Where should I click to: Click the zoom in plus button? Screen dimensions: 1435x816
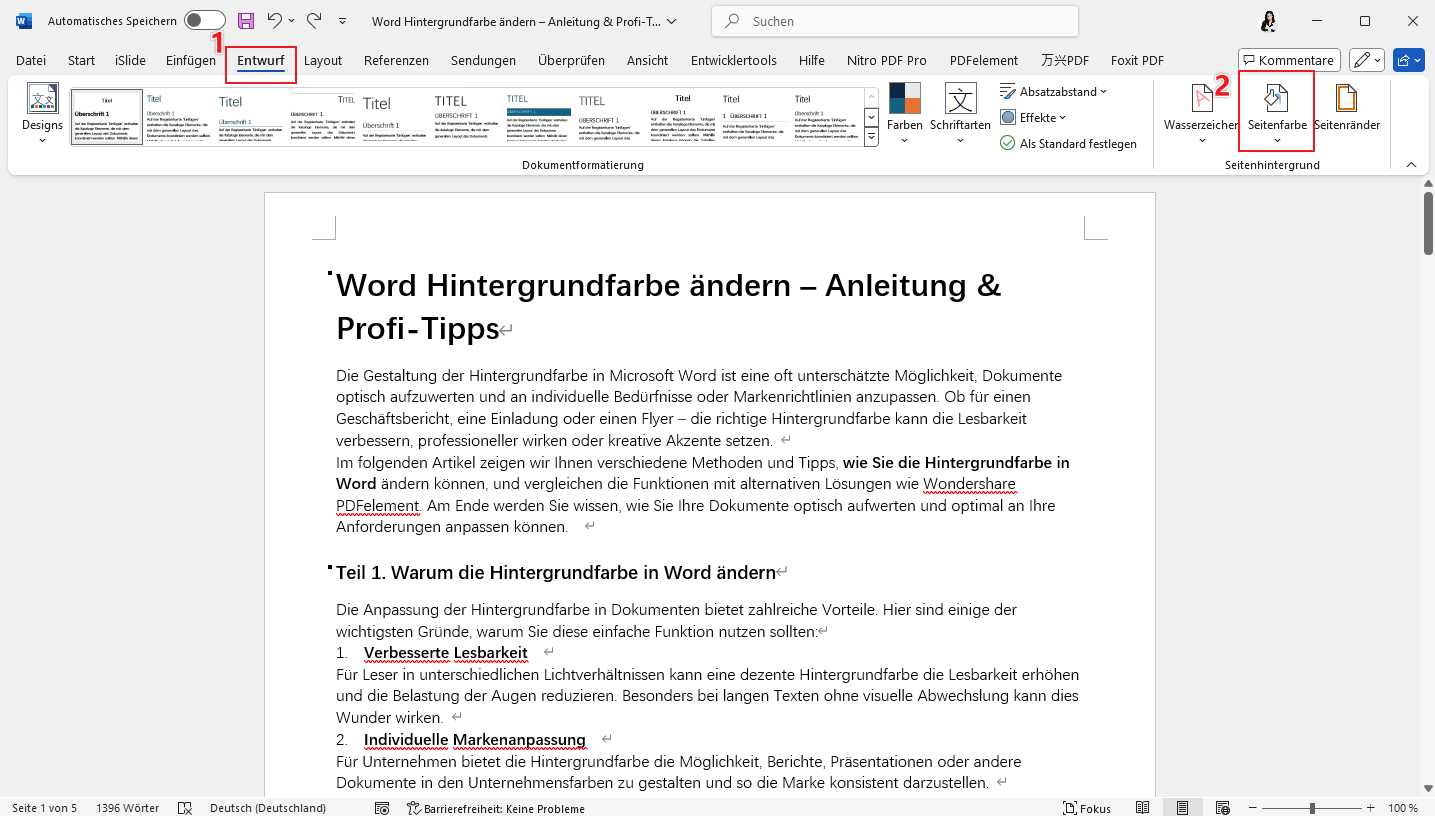coord(1372,808)
